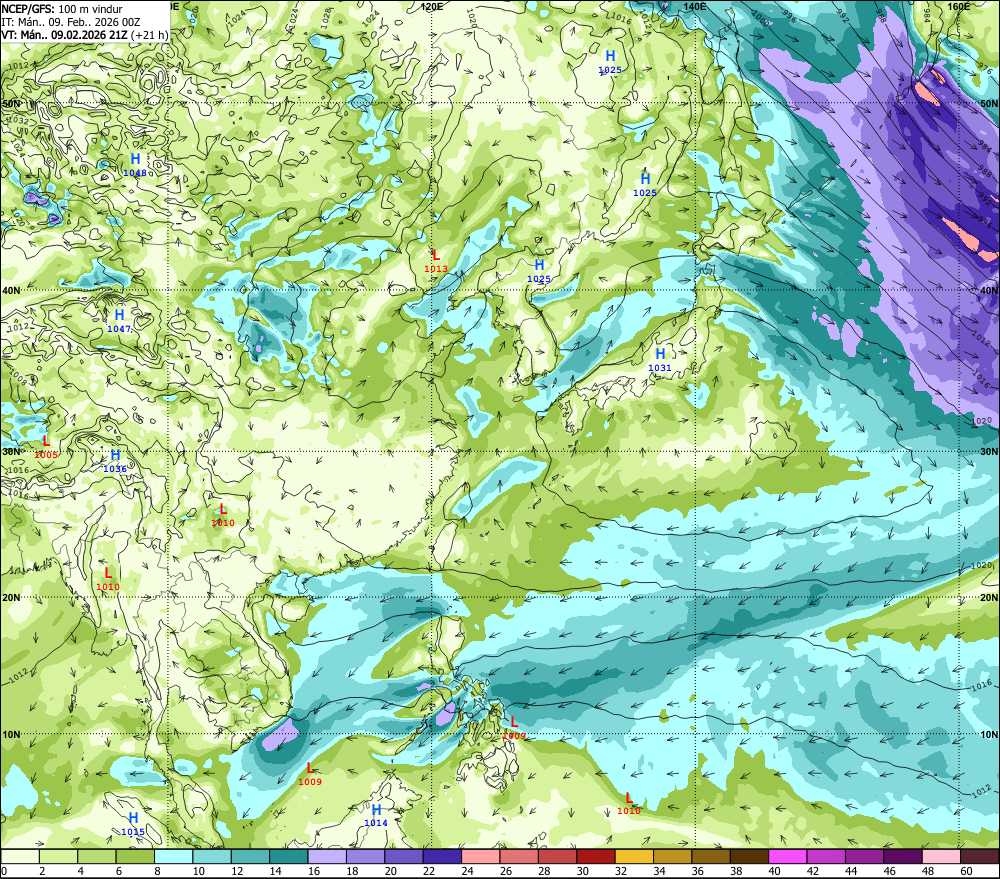Pick the legend swatch for 0–2 wind speed
The height and width of the screenshot is (879, 1000).
(20, 856)
